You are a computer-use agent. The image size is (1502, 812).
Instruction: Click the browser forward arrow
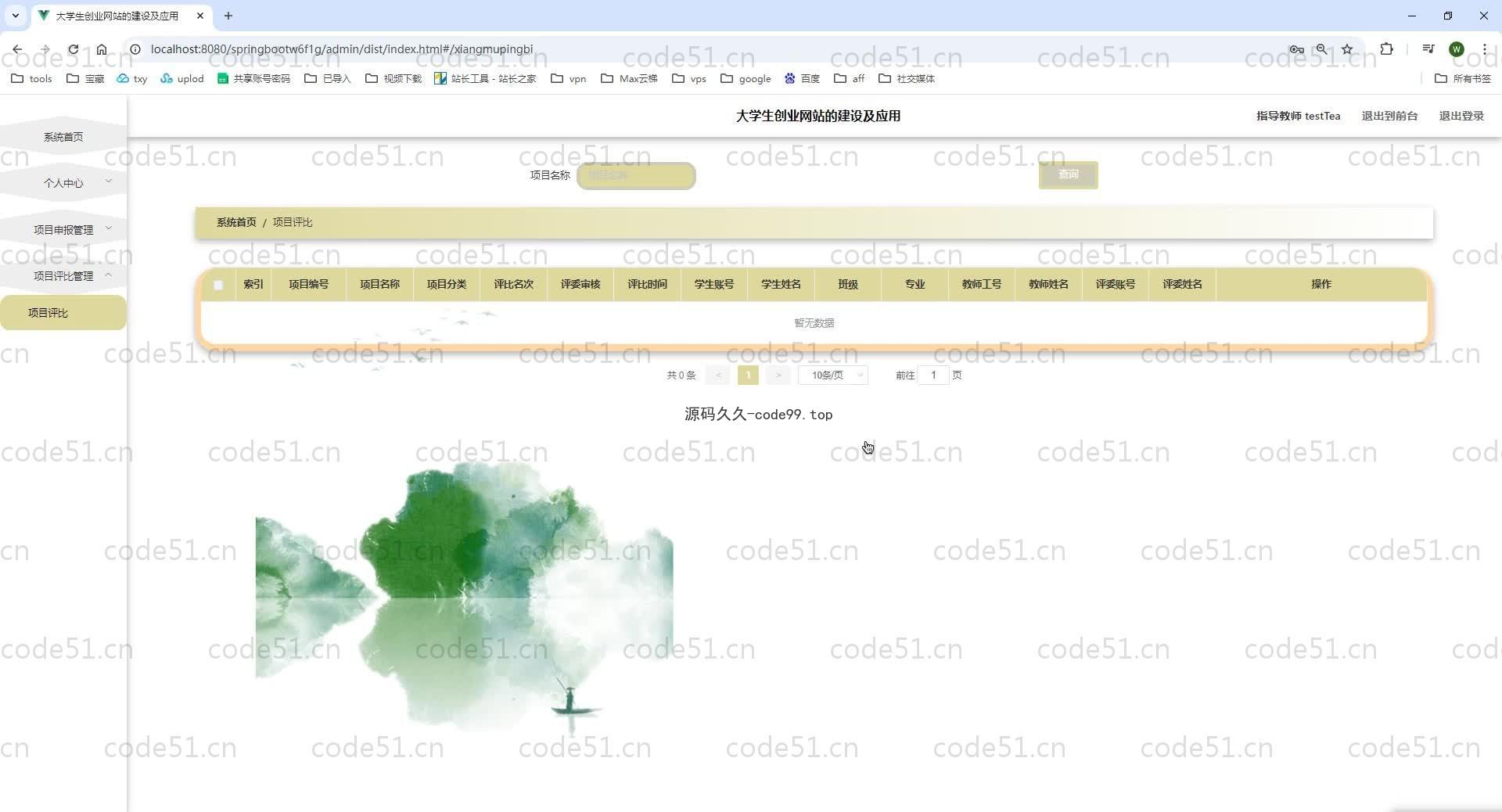45,49
